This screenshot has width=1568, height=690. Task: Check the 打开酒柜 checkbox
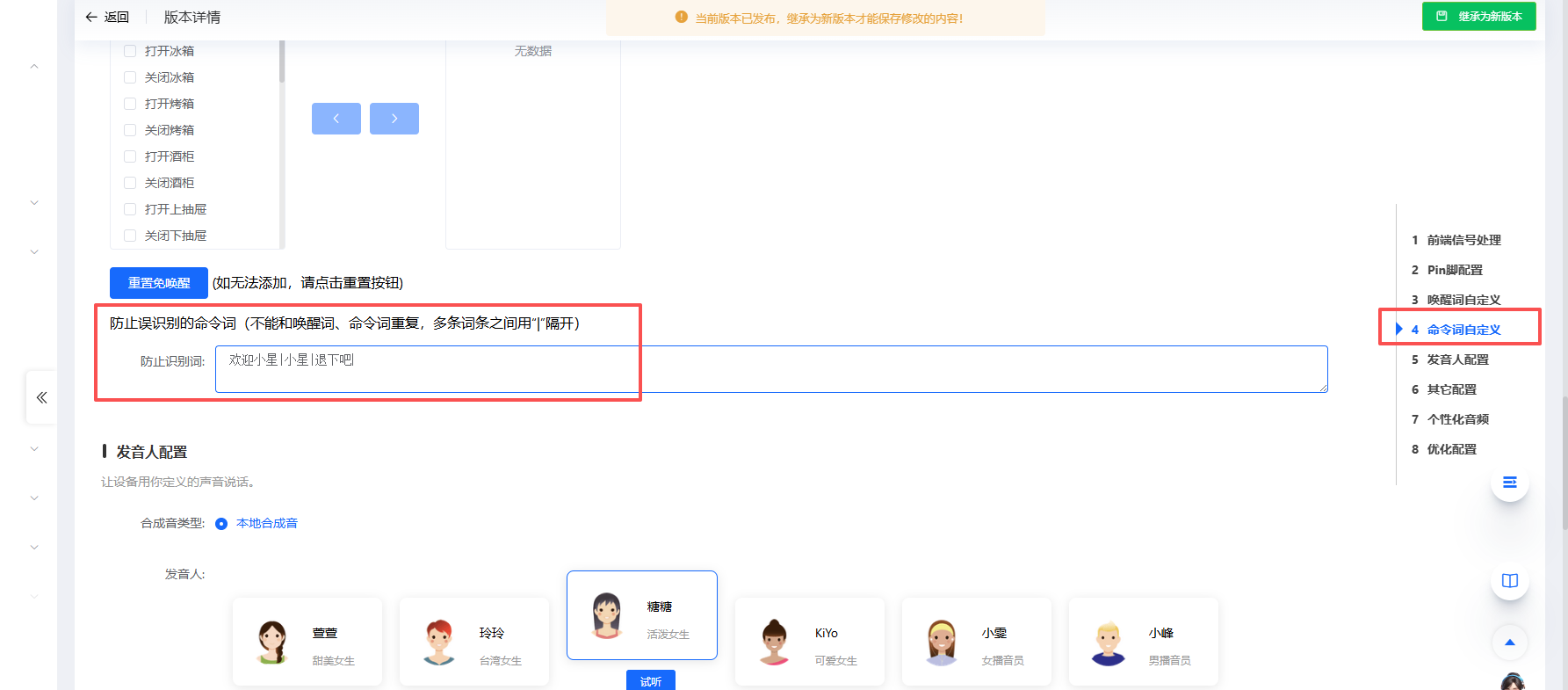pos(130,156)
